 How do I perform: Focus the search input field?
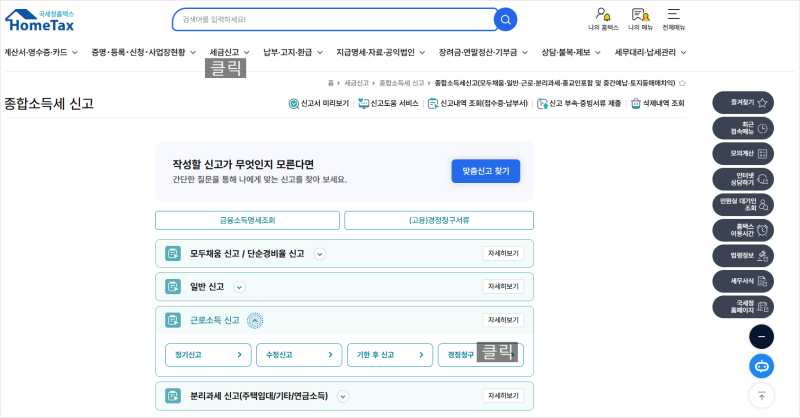[334, 19]
